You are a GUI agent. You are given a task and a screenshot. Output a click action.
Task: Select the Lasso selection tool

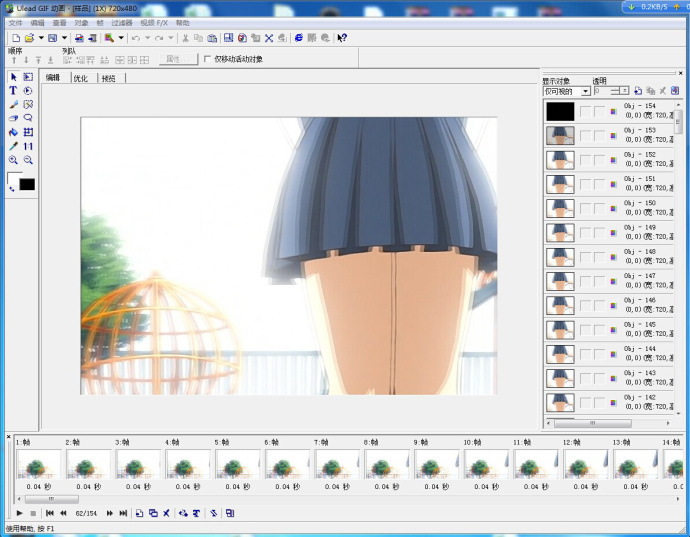click(x=28, y=118)
